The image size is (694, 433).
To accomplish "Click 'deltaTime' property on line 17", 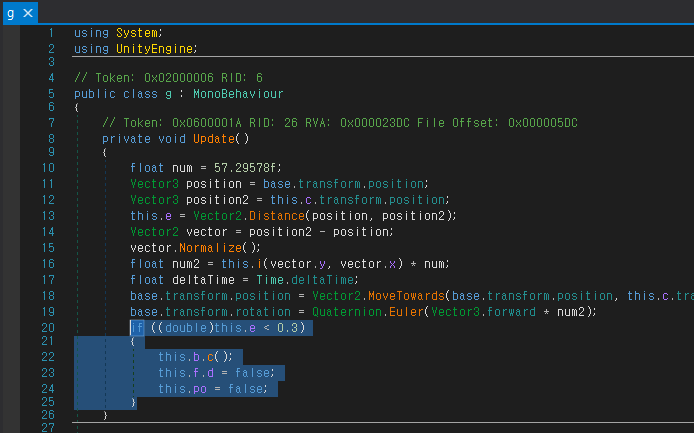I will (323, 280).
